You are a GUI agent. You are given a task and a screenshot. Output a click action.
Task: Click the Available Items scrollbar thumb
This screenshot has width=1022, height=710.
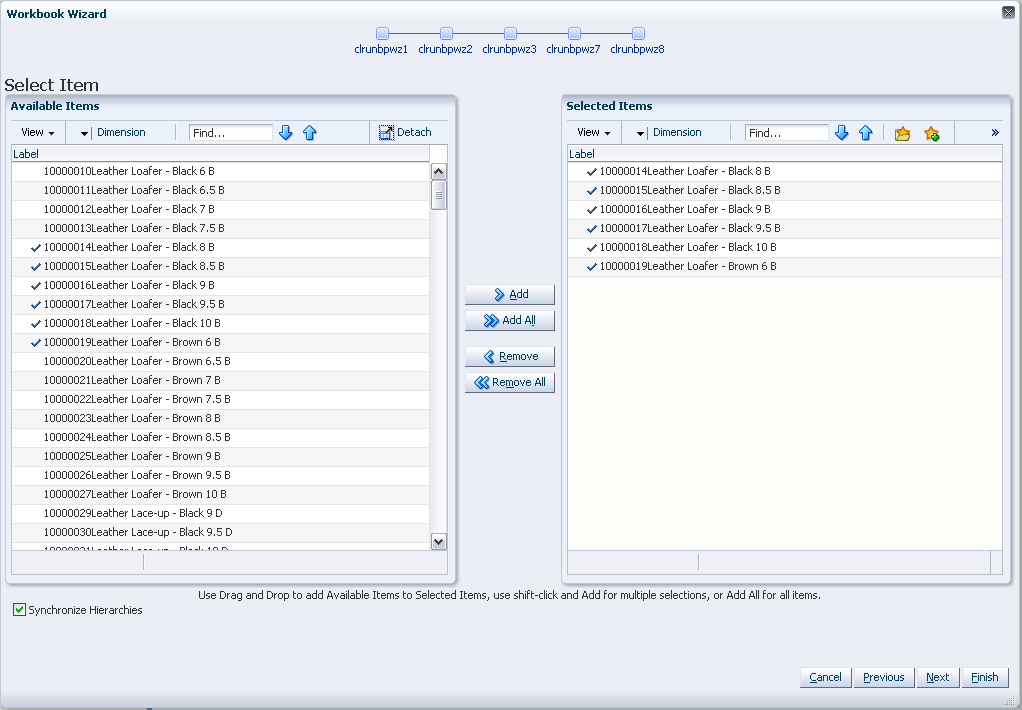439,196
